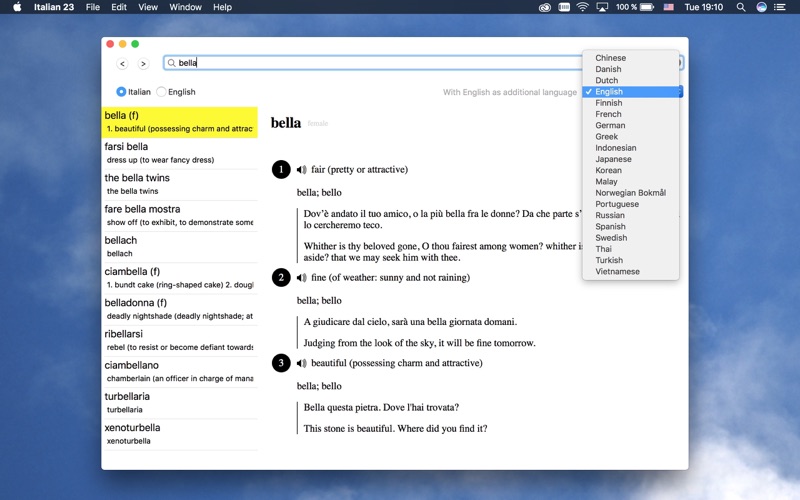Choose Norwegian Bokmål from the language list

tap(631, 192)
